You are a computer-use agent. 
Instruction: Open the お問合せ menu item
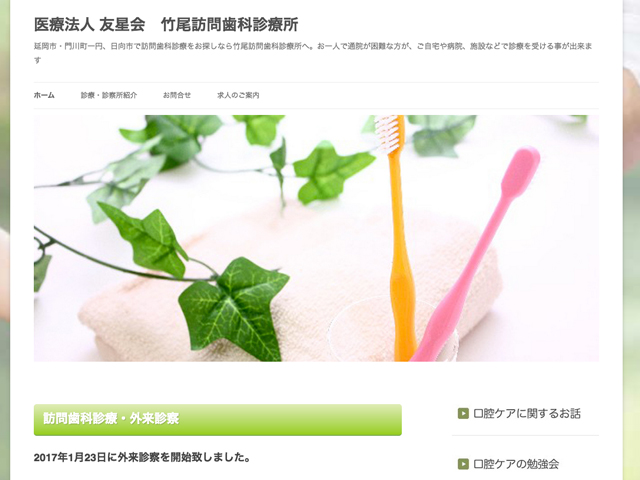177,95
